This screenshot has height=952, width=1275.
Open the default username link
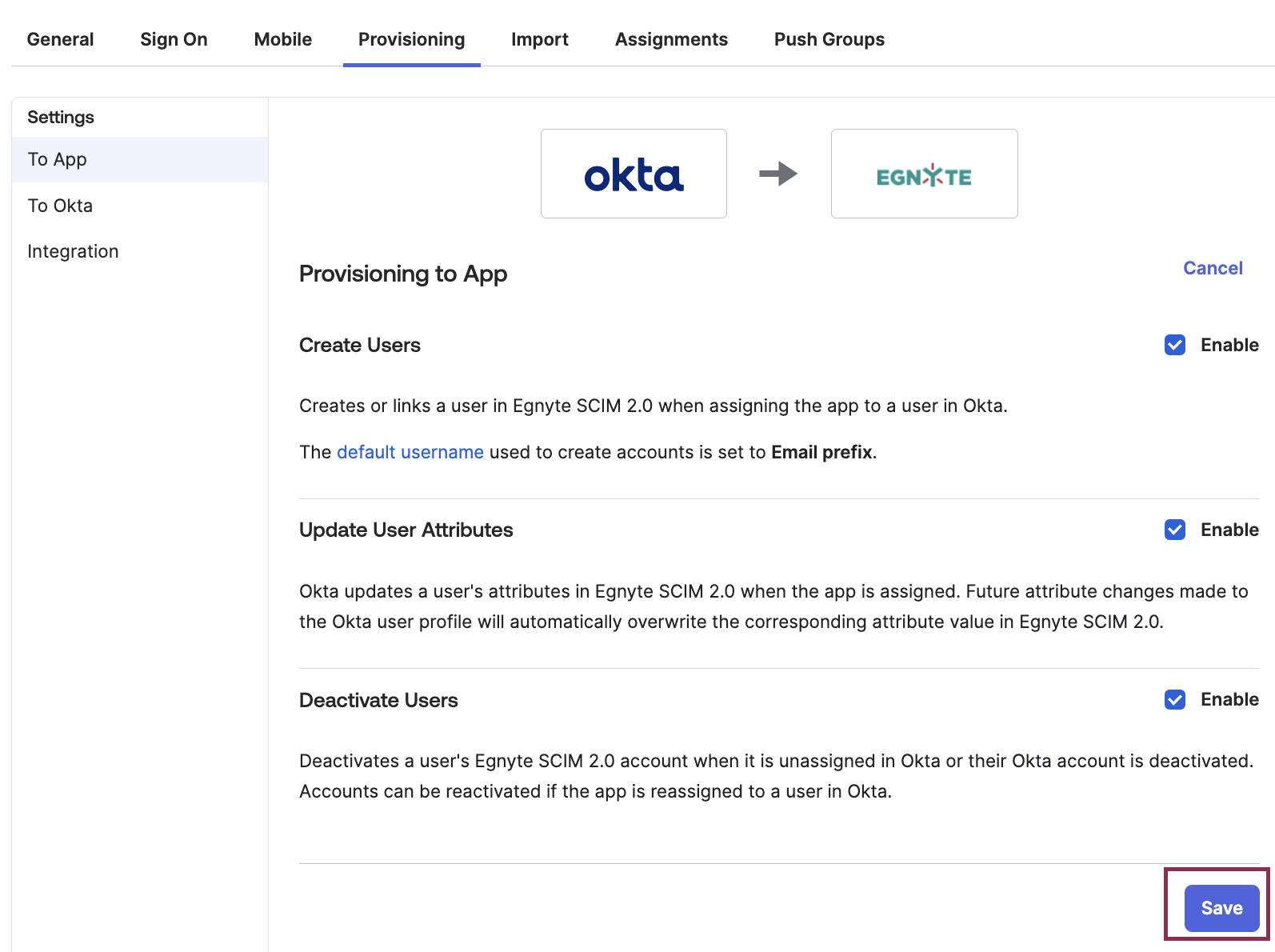pos(410,452)
